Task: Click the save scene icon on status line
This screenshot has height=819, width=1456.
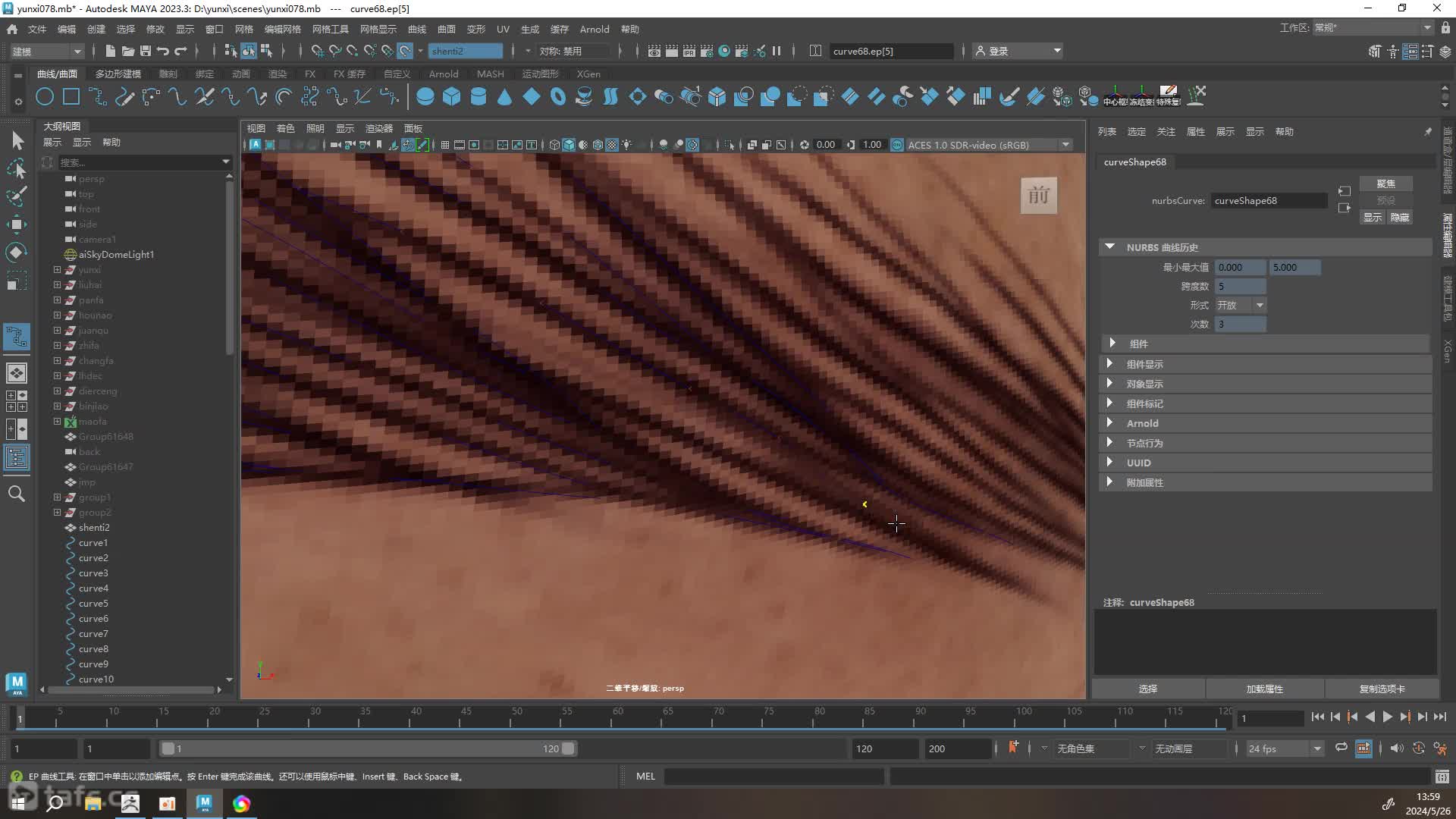Action: tap(146, 51)
